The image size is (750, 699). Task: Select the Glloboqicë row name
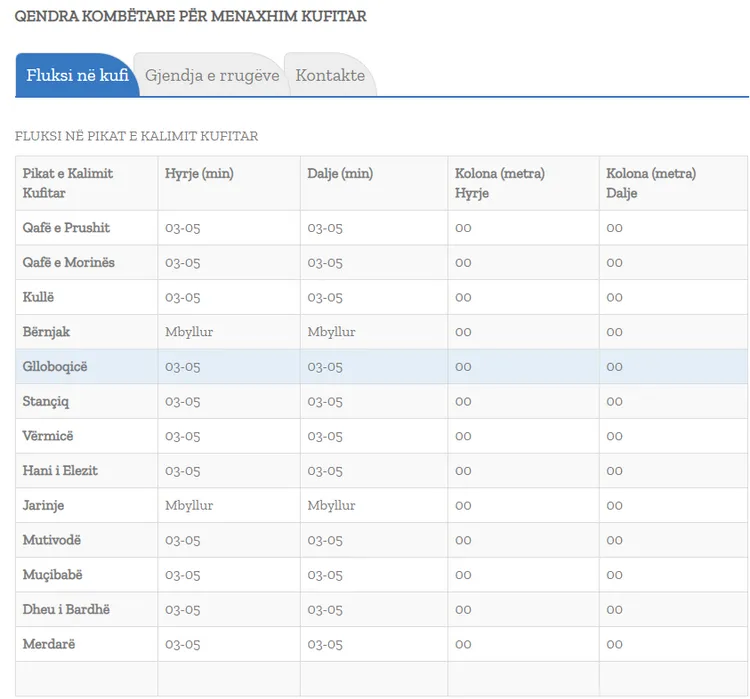pos(55,366)
